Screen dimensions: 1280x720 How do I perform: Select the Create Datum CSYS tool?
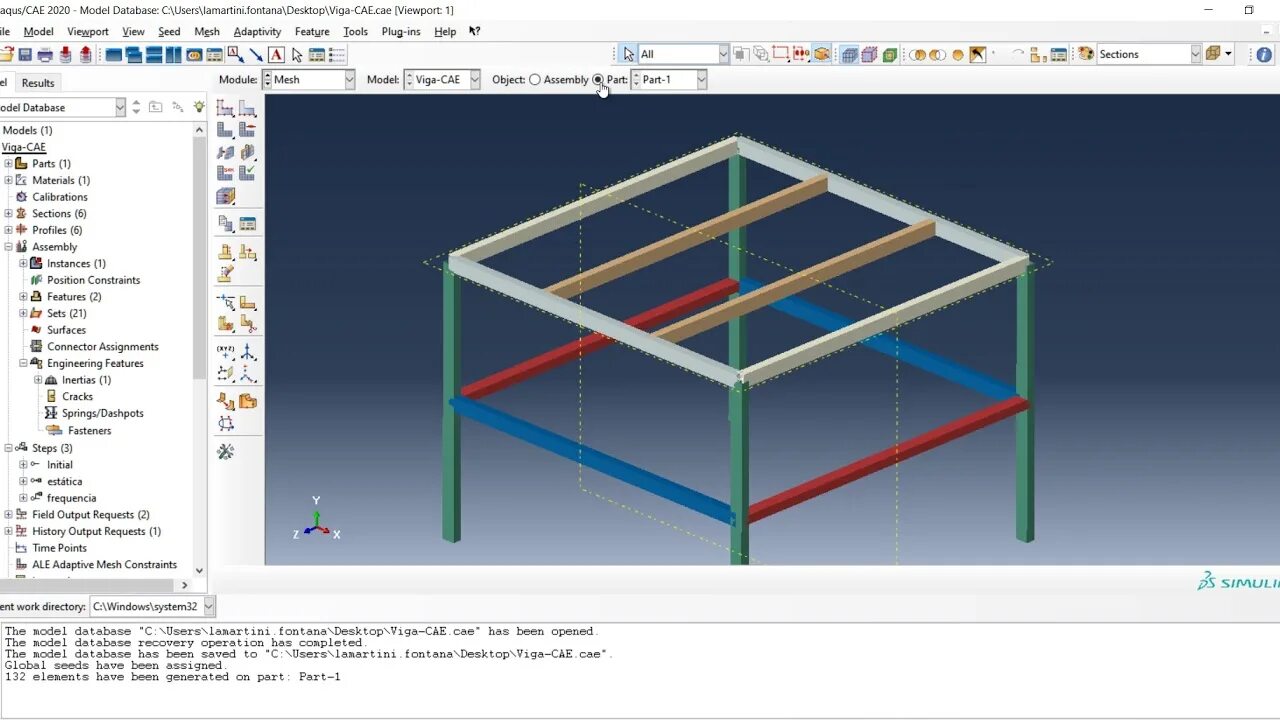pos(247,374)
